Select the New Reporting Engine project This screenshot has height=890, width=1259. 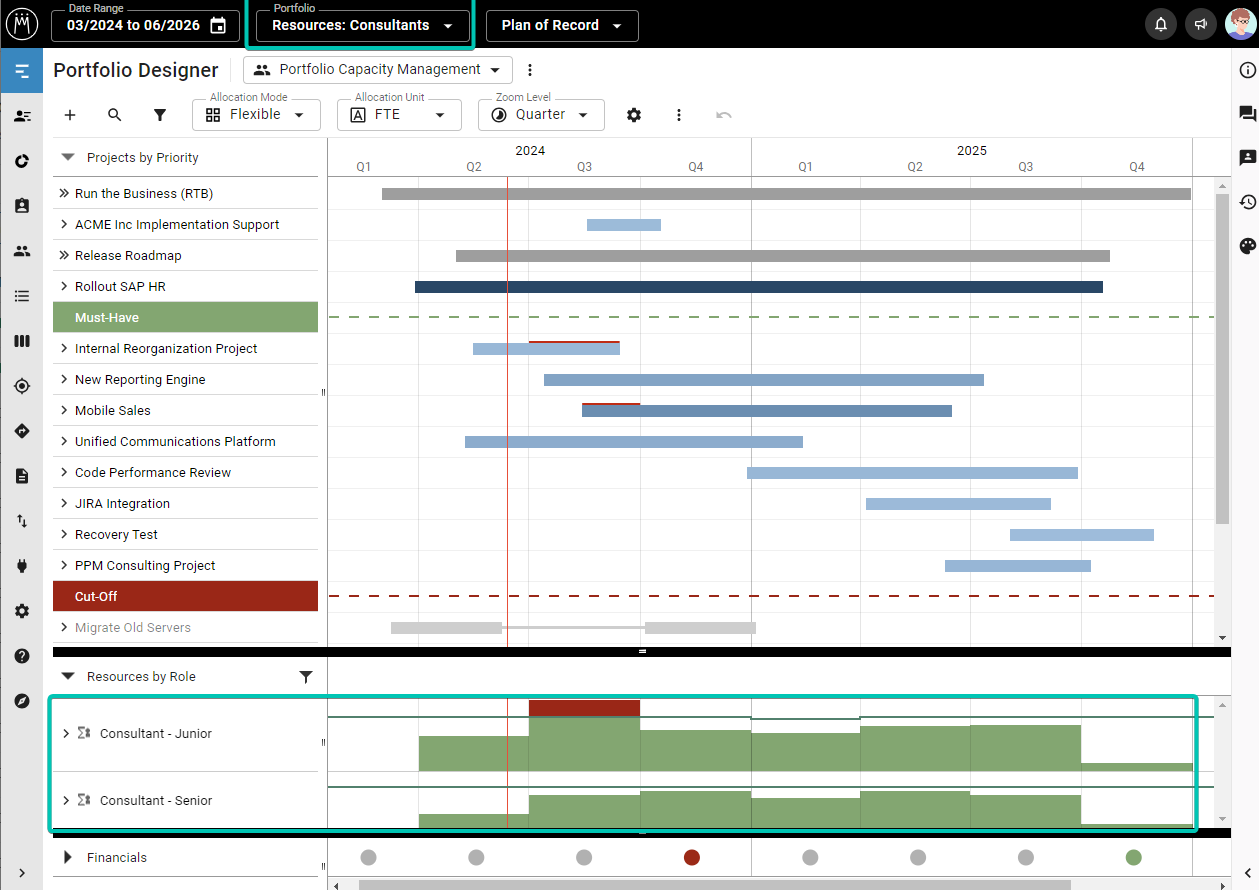[x=185, y=379]
